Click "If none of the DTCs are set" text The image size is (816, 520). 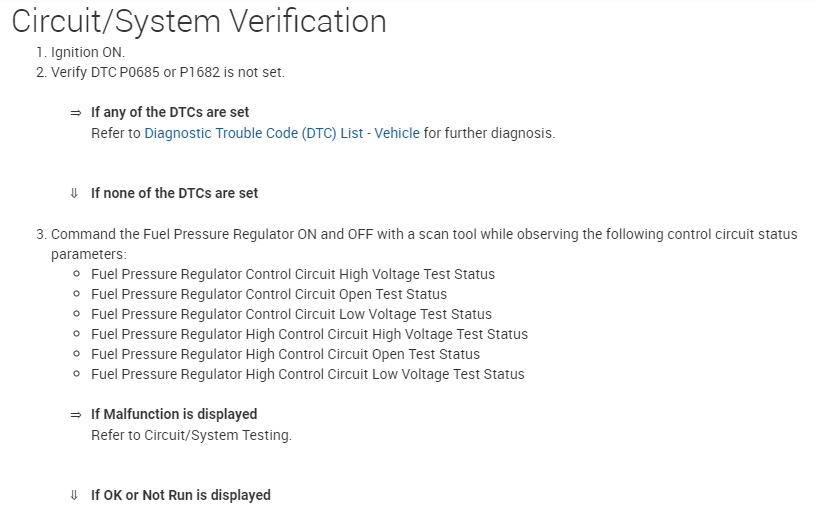[x=174, y=193]
